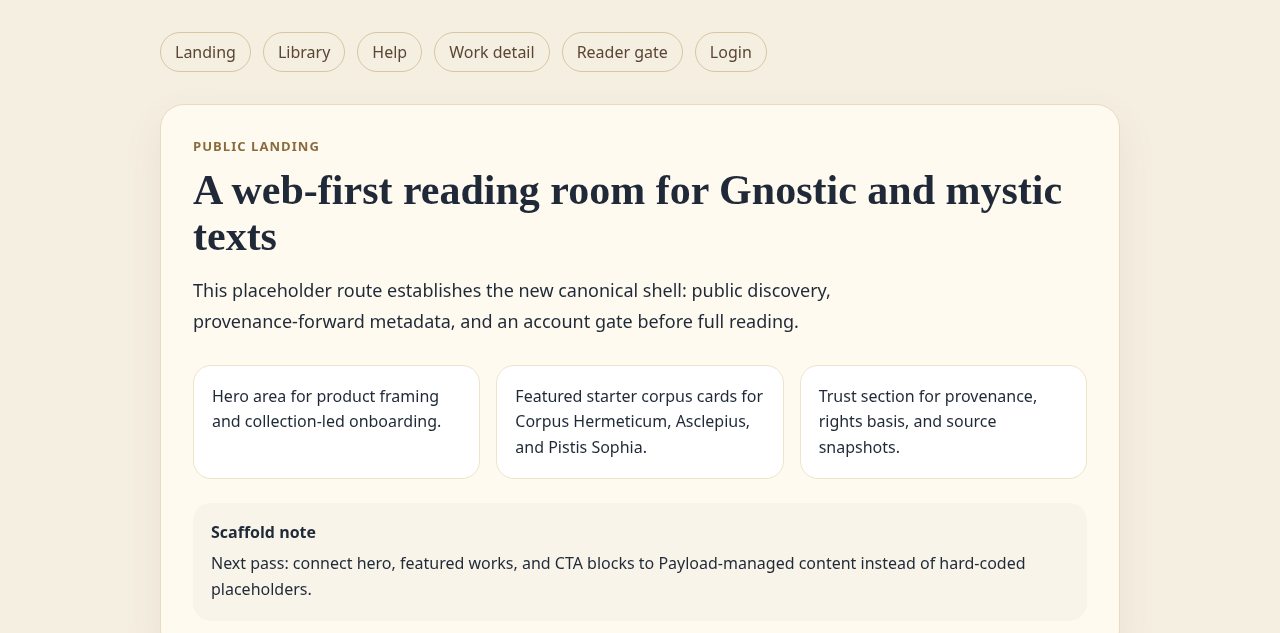The width and height of the screenshot is (1280, 633).
Task: Open the Landing navigation pill
Action: coord(205,52)
